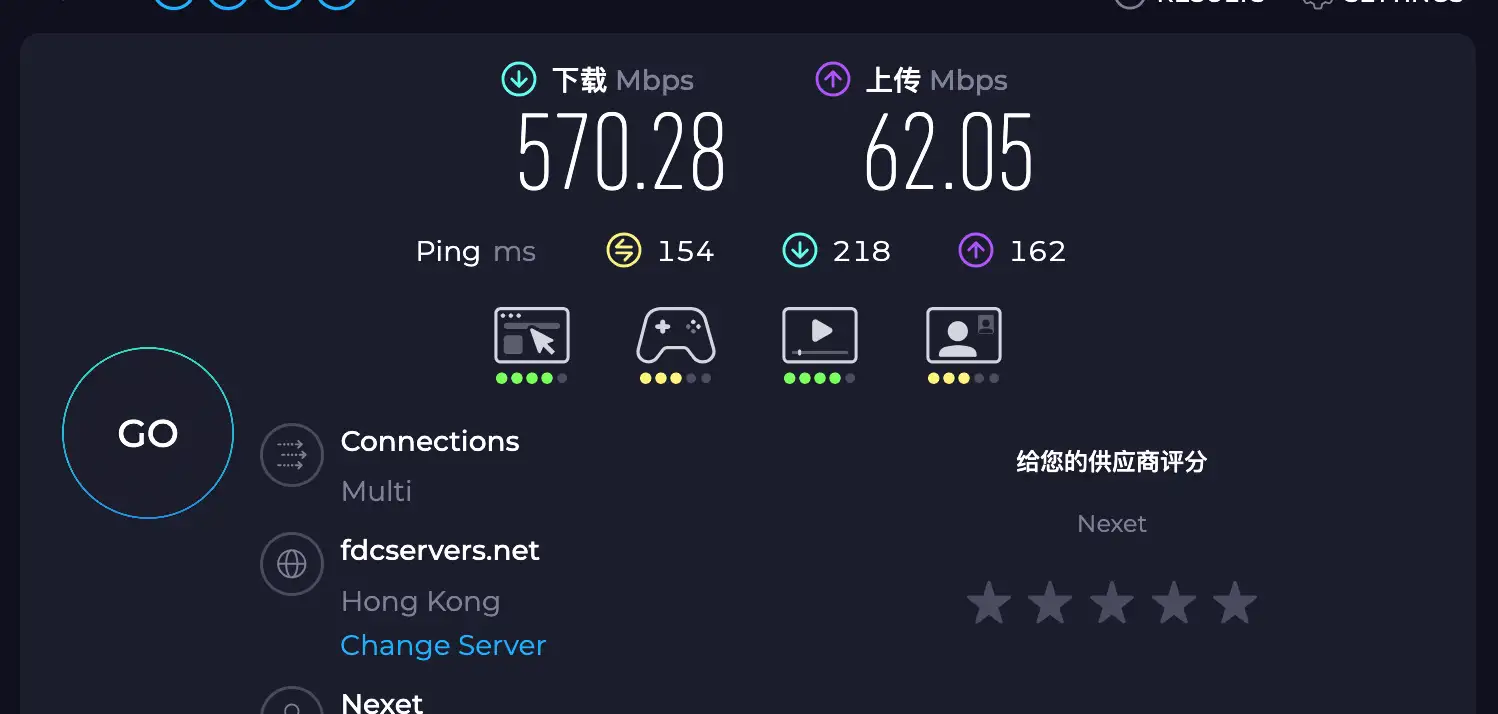Image resolution: width=1498 pixels, height=714 pixels.
Task: Open the Settings gear at top right
Action: 1318,4
